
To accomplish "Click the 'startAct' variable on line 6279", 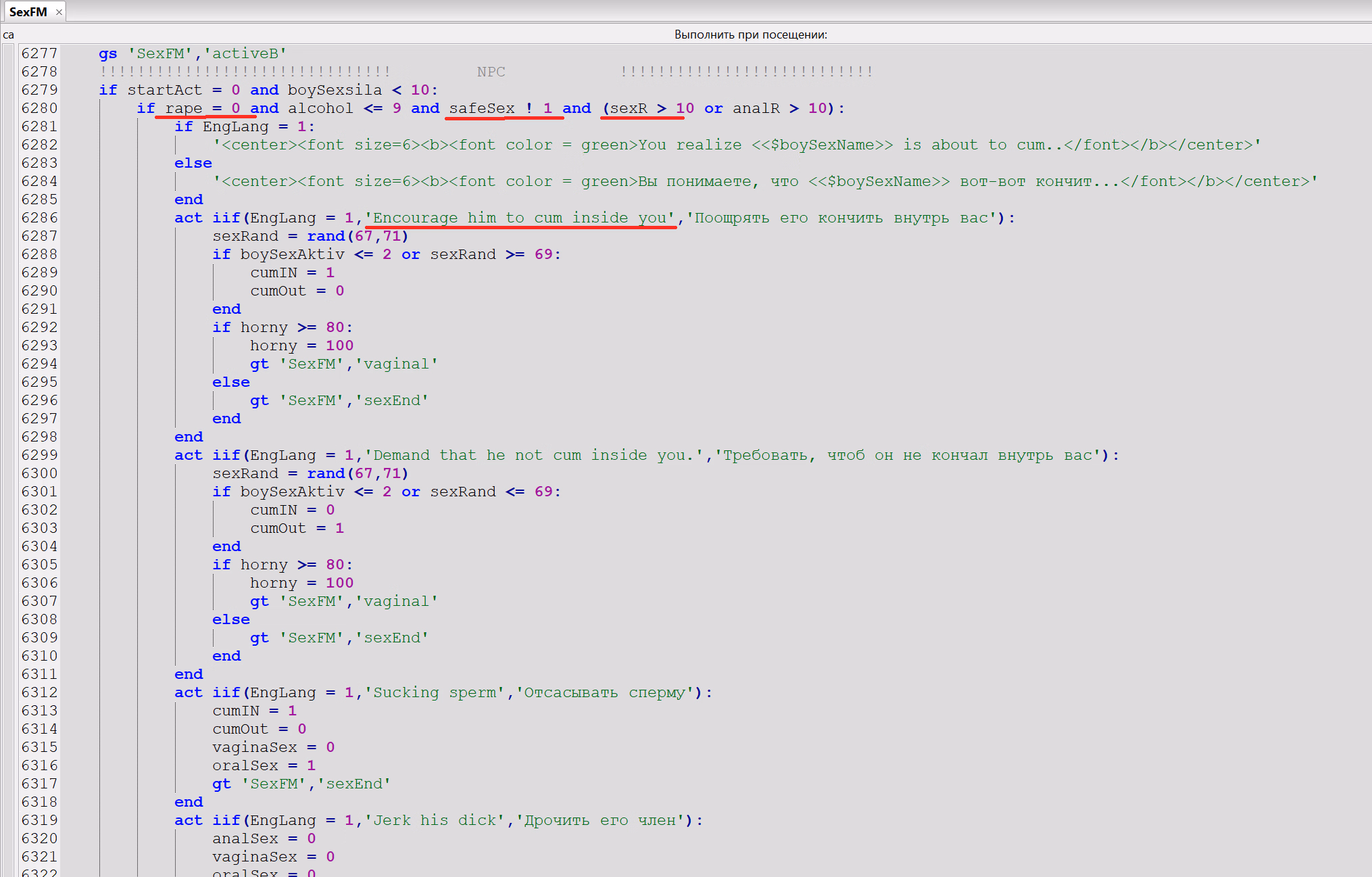I will click(164, 90).
